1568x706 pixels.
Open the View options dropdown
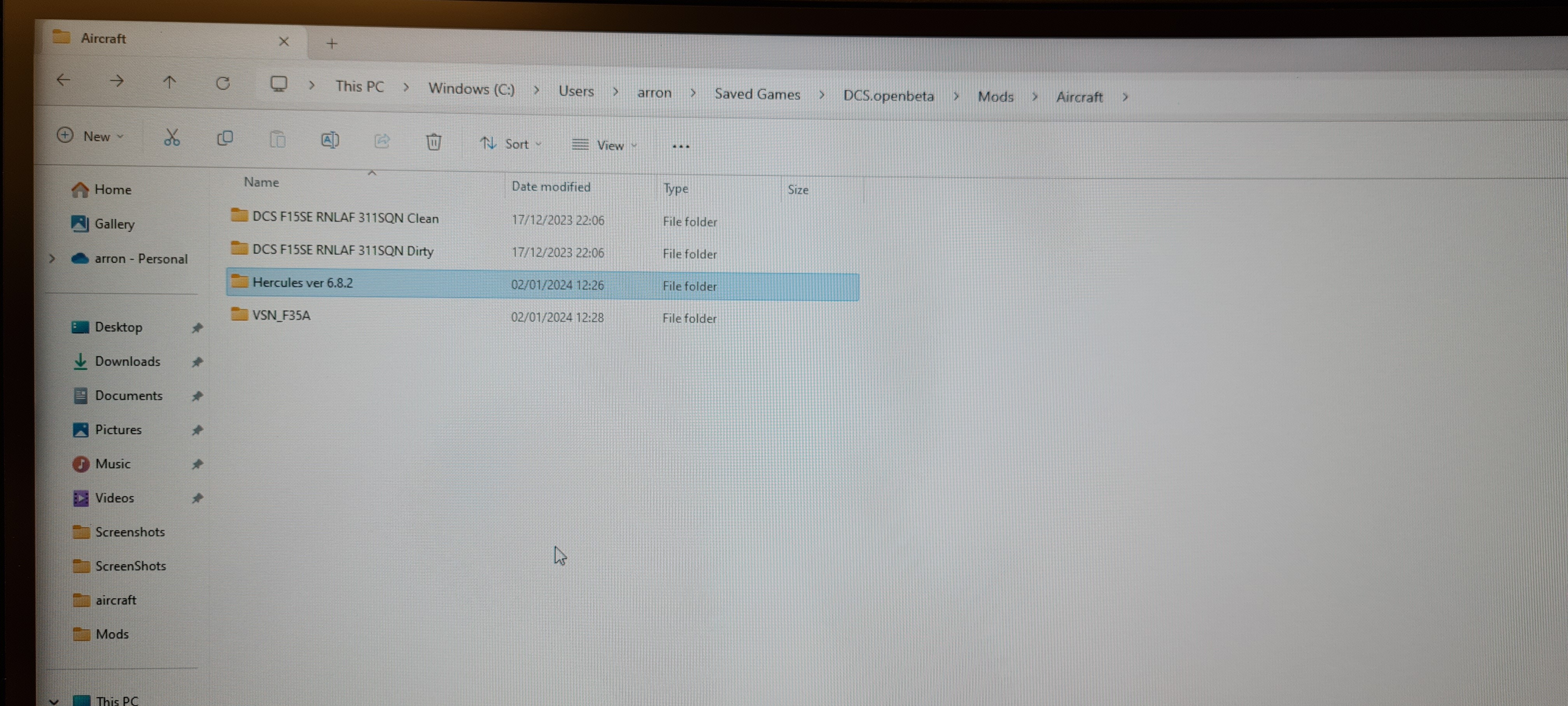point(604,145)
